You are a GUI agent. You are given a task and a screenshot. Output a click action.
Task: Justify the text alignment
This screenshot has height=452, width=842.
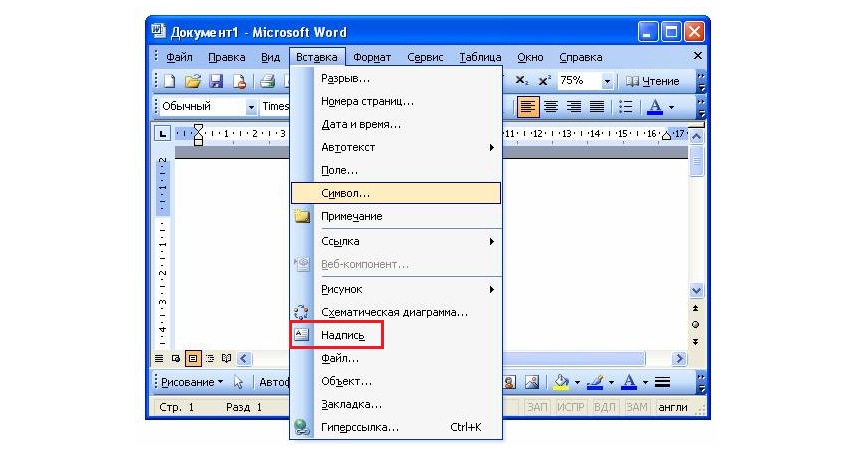(597, 107)
